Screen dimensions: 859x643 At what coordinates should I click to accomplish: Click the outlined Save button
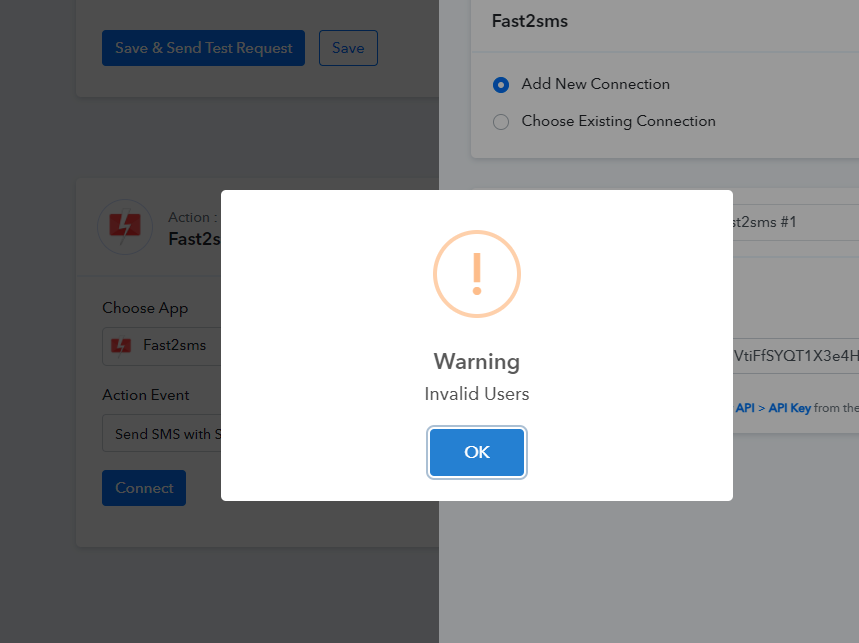348,48
